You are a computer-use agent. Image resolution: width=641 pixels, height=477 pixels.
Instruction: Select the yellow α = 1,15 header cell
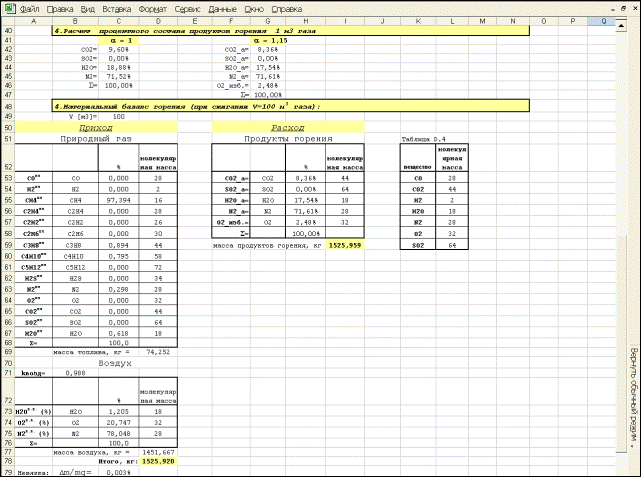[268, 40]
